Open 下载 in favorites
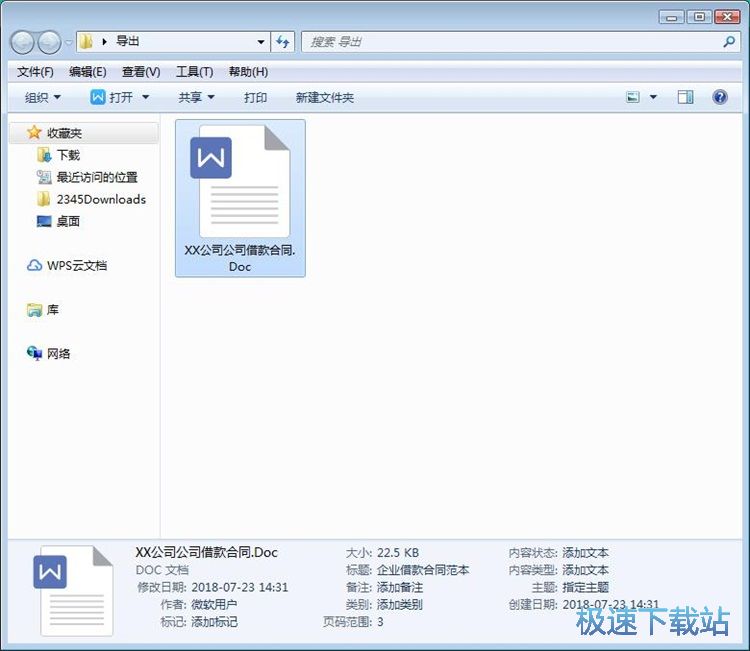The width and height of the screenshot is (750, 651). 68,155
